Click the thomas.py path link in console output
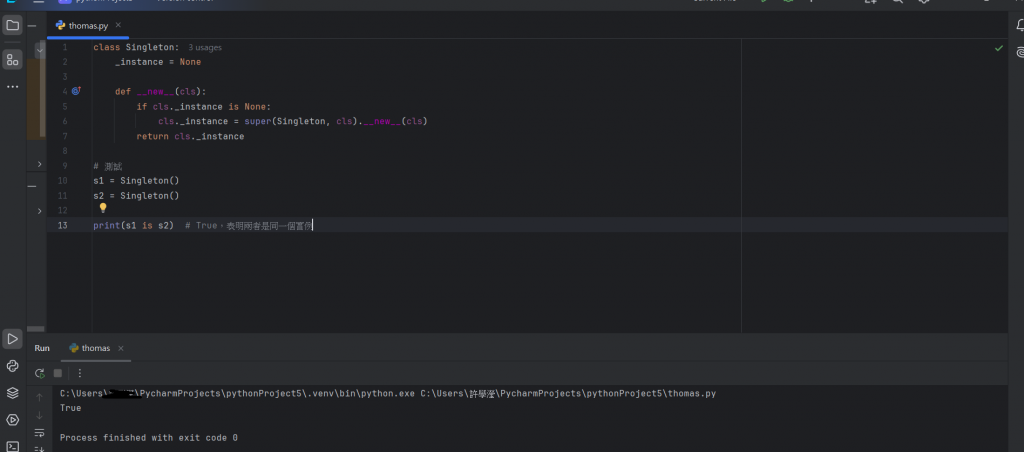The image size is (1024, 452). pos(568,394)
